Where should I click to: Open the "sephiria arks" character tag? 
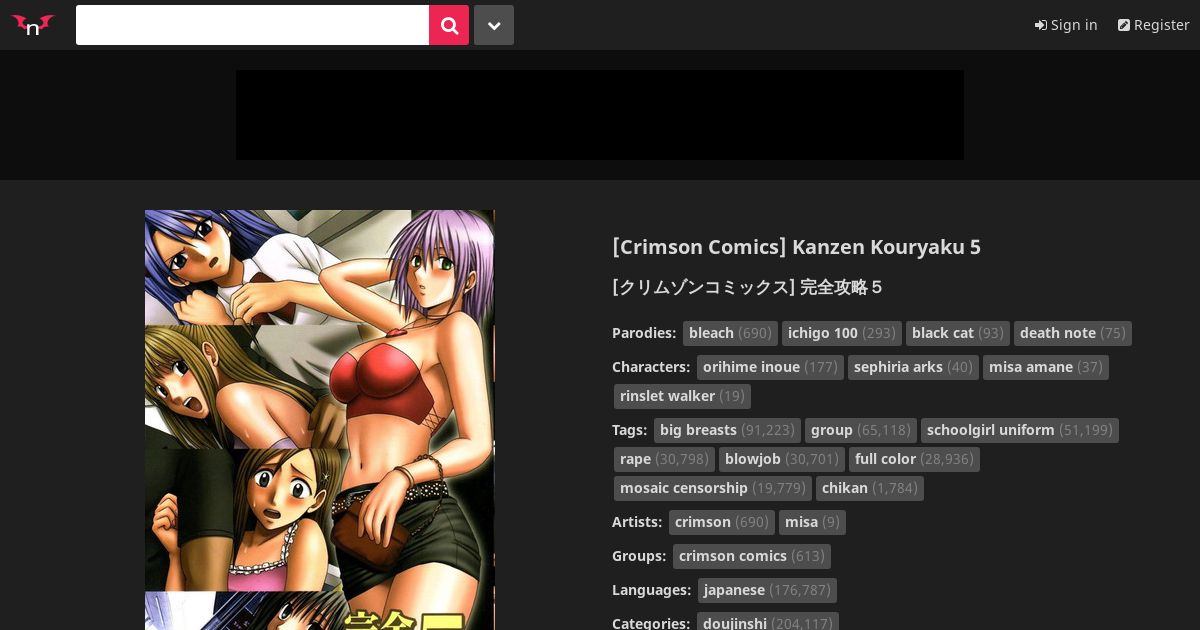pyautogui.click(x=913, y=367)
